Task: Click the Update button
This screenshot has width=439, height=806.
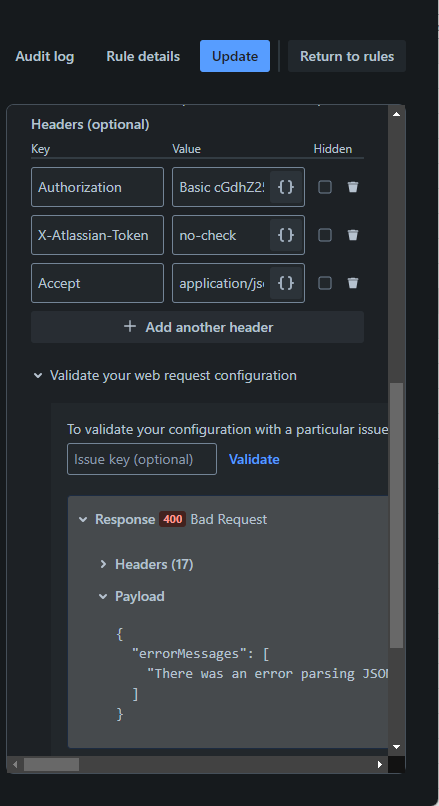Action: tap(235, 56)
